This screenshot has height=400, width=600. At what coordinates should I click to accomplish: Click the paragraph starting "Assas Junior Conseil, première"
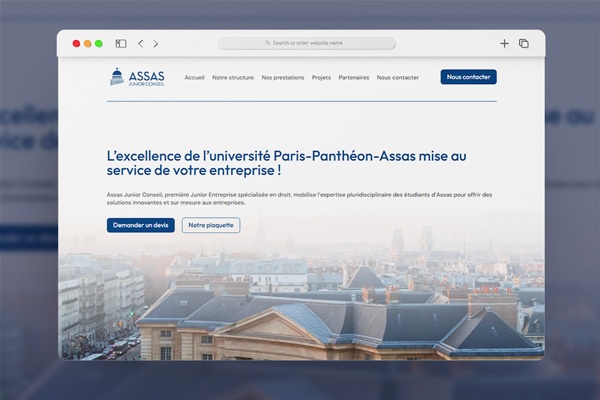tap(299, 199)
